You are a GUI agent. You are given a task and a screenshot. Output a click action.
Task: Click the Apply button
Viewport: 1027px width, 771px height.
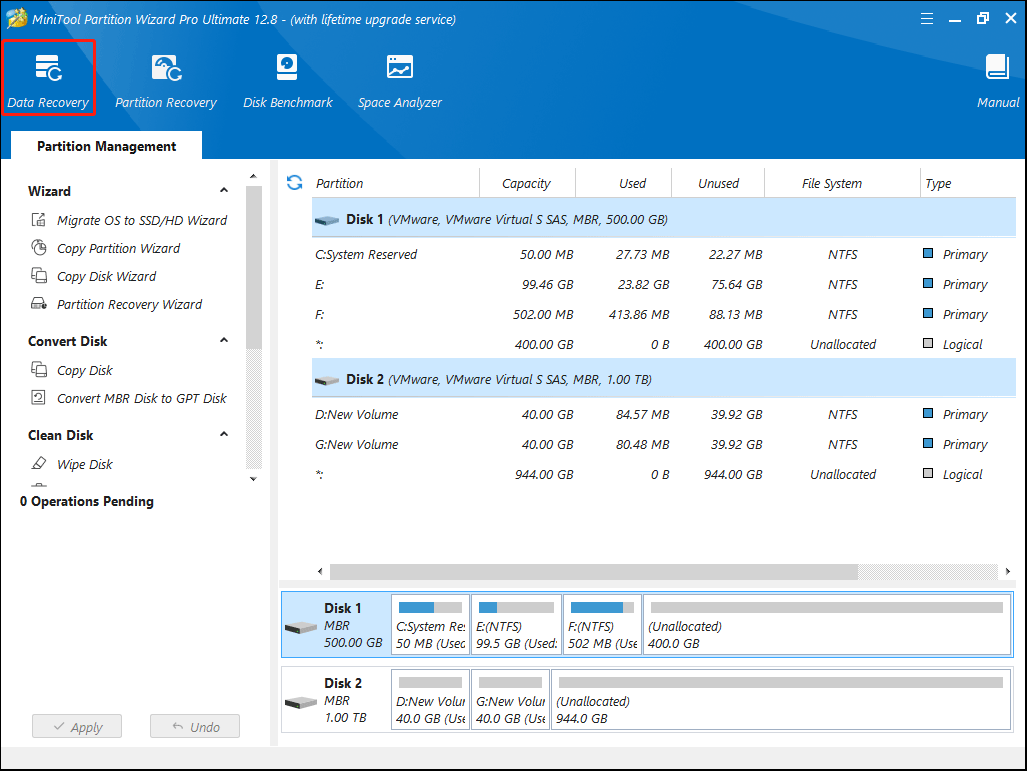click(x=77, y=726)
